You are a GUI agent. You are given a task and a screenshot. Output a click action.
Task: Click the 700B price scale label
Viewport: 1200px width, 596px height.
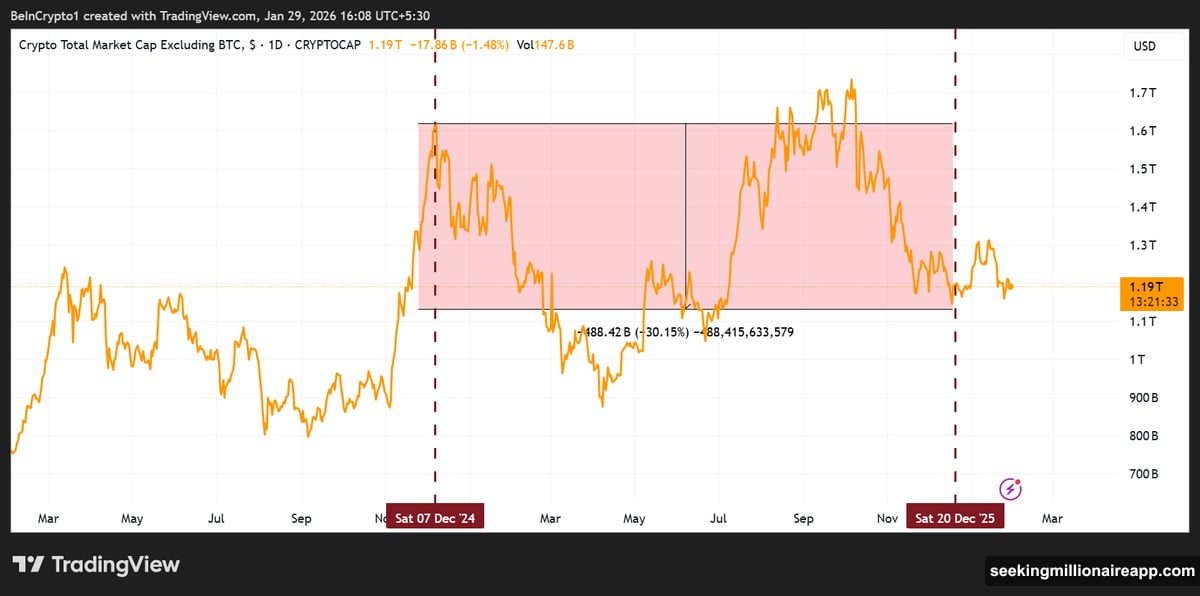coord(1144,473)
